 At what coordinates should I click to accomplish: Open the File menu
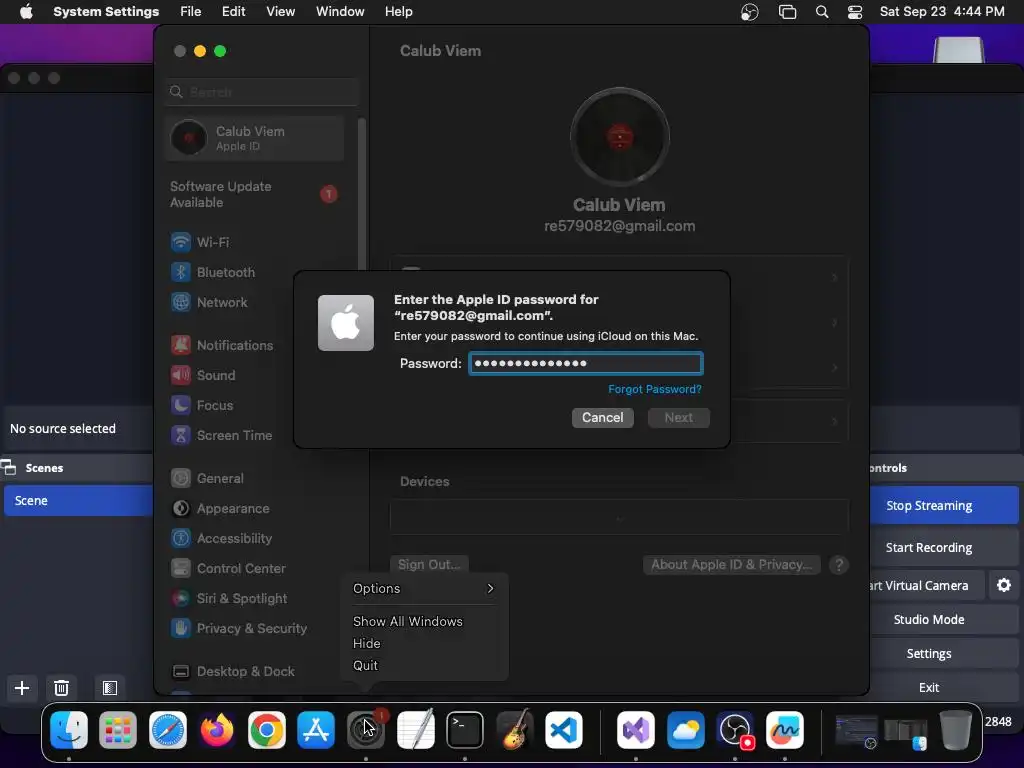(191, 12)
